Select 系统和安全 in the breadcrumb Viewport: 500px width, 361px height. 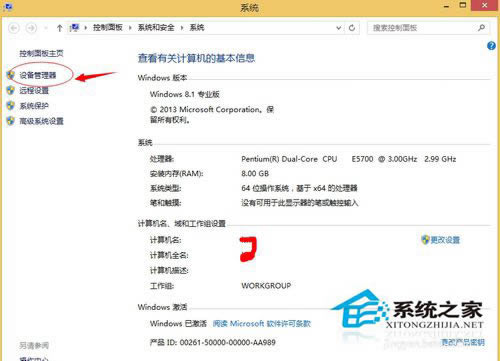pyautogui.click(x=156, y=28)
